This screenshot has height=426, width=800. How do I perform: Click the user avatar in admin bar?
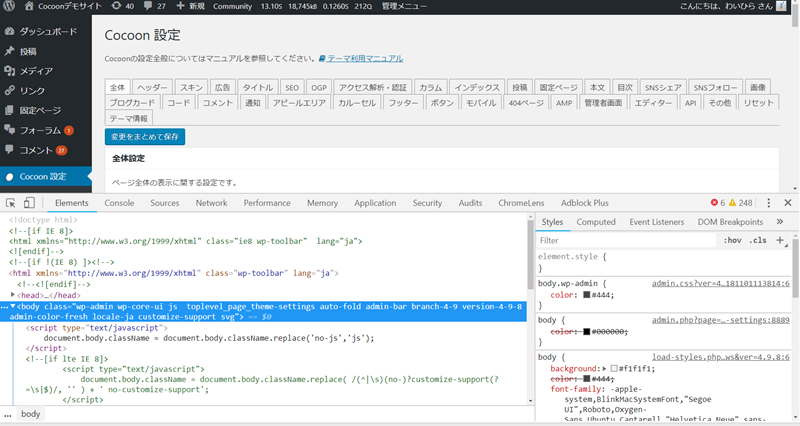click(781, 6)
